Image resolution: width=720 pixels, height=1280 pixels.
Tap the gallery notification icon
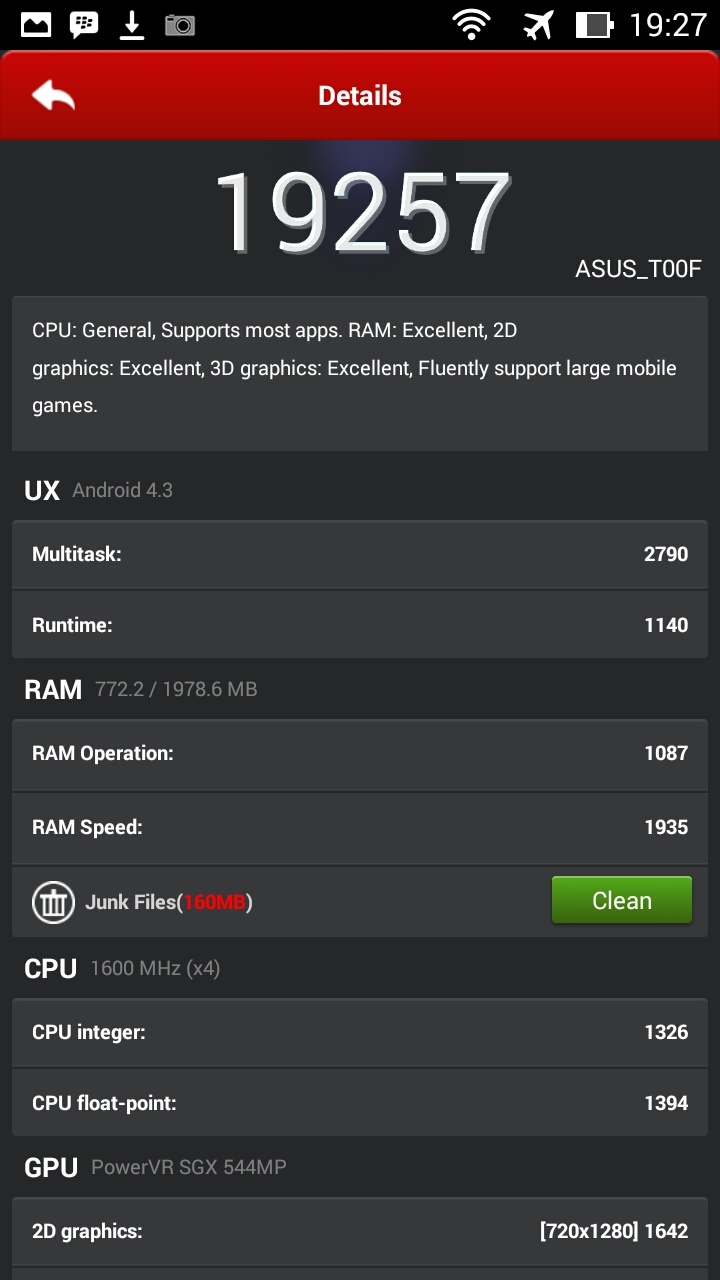pos(36,24)
